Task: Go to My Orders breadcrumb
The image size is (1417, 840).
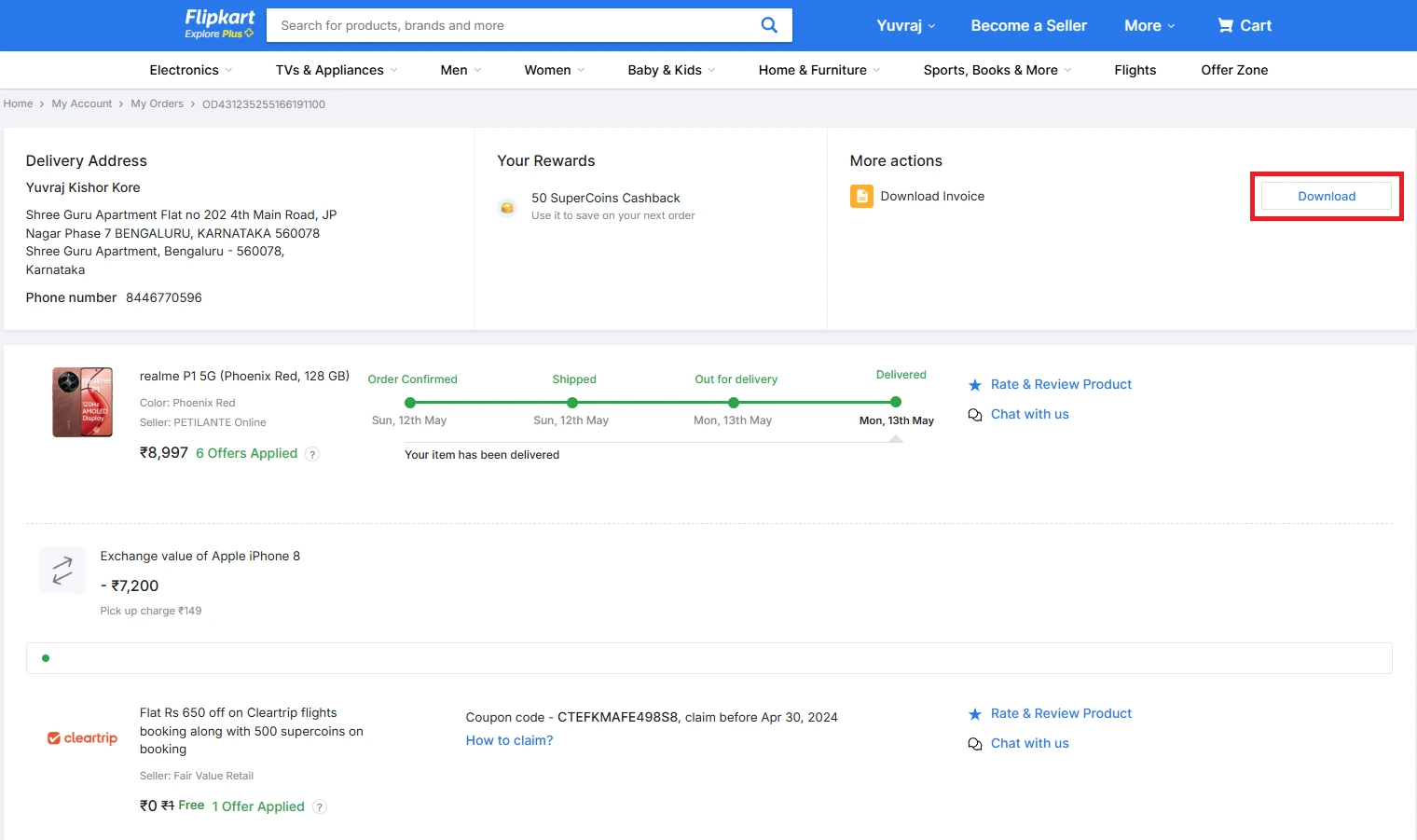Action: coord(157,103)
